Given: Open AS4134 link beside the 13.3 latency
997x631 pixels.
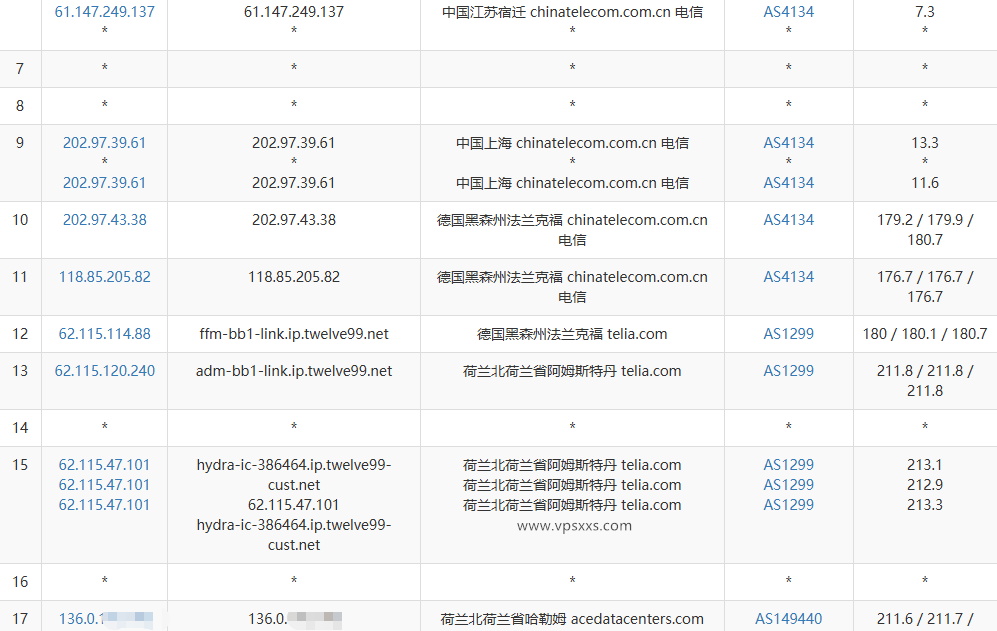Looking at the screenshot, I should [x=788, y=142].
